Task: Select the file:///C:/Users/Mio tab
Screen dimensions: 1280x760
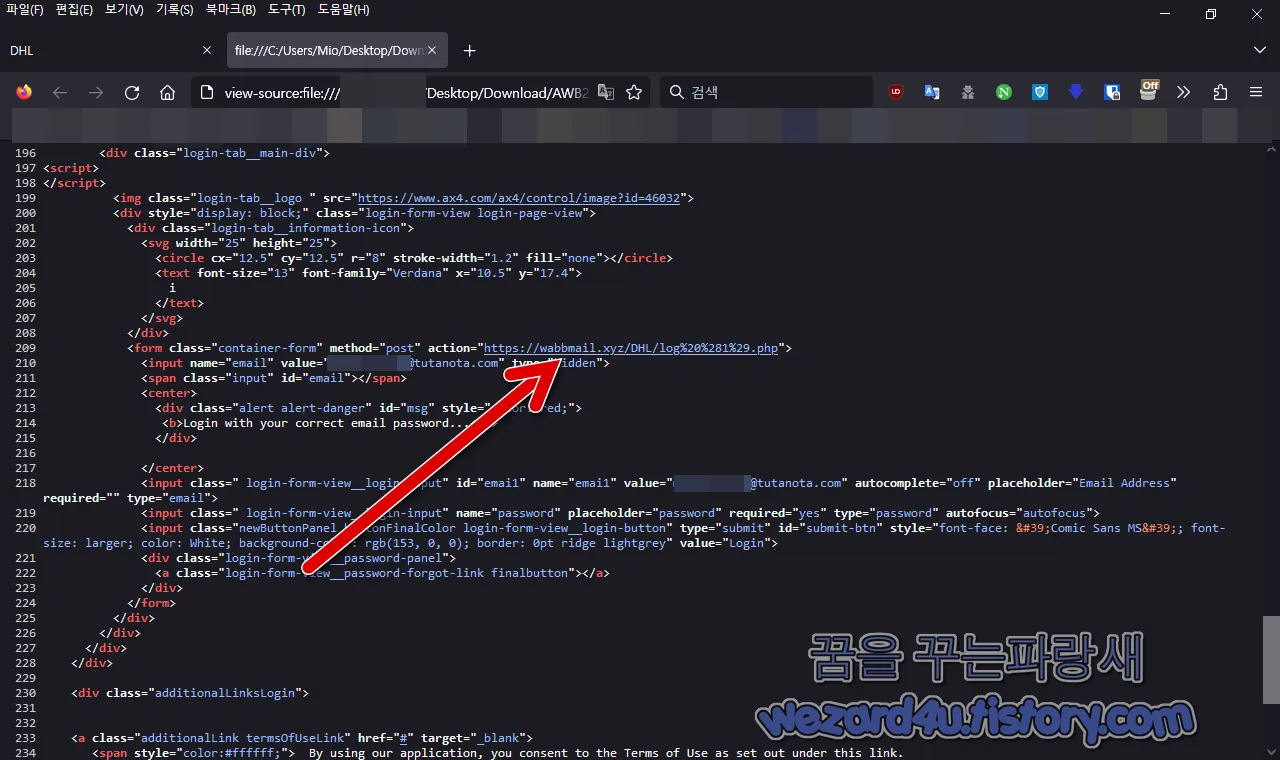Action: pyautogui.click(x=337, y=50)
